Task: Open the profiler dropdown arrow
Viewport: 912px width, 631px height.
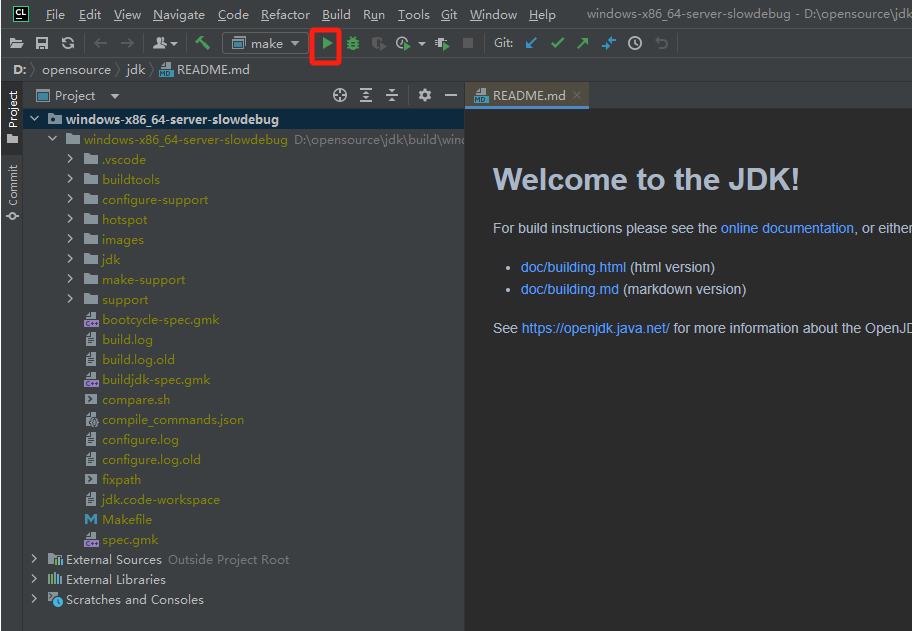Action: point(422,44)
